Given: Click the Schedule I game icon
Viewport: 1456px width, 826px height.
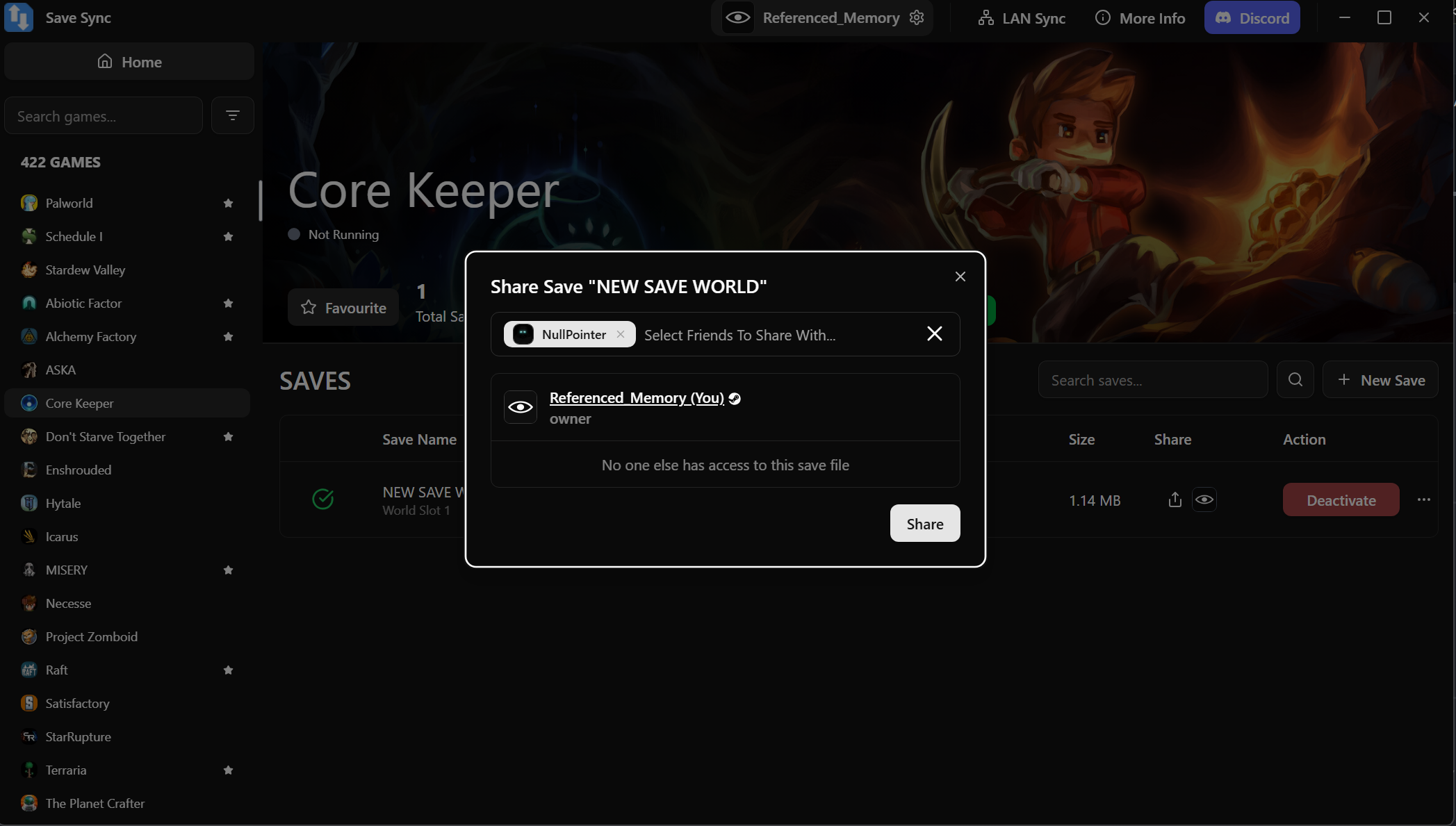Looking at the screenshot, I should pyautogui.click(x=29, y=236).
